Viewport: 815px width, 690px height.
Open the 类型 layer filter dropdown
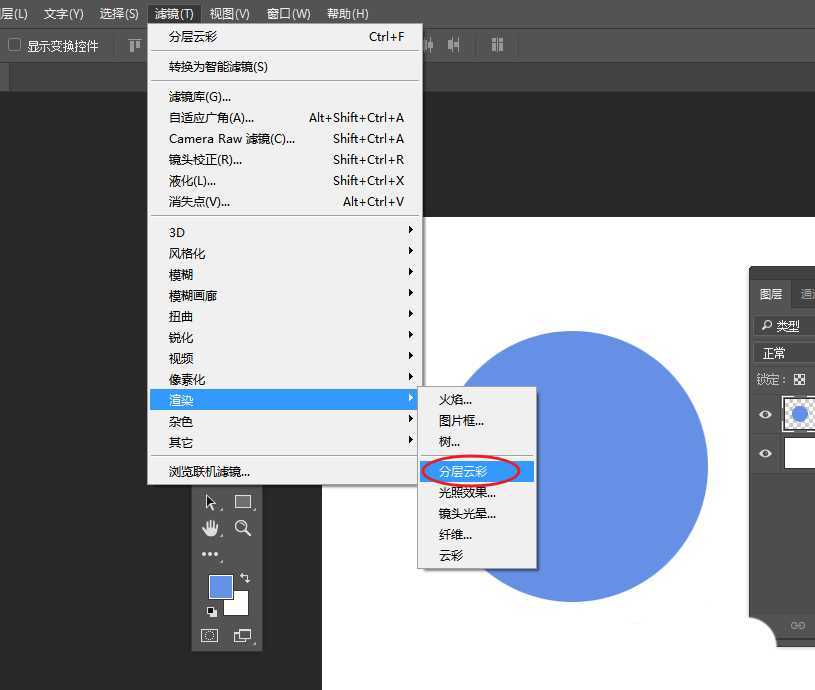[x=783, y=326]
